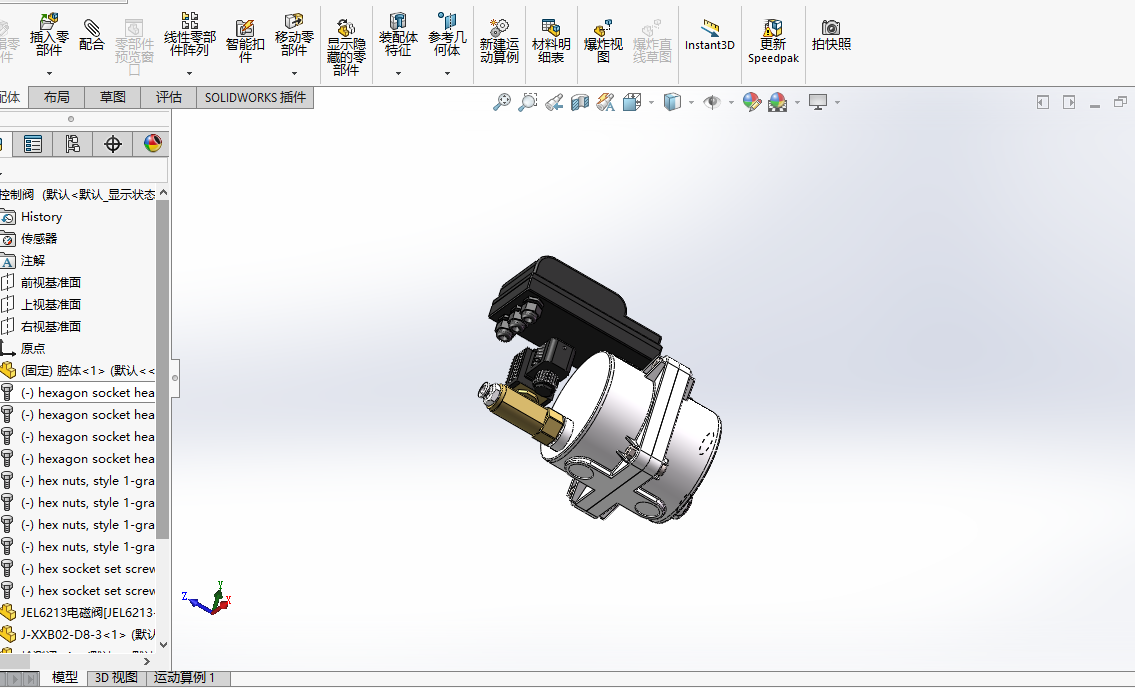Select 右视基准面 plane
The width and height of the screenshot is (1135, 688).
coord(51,326)
